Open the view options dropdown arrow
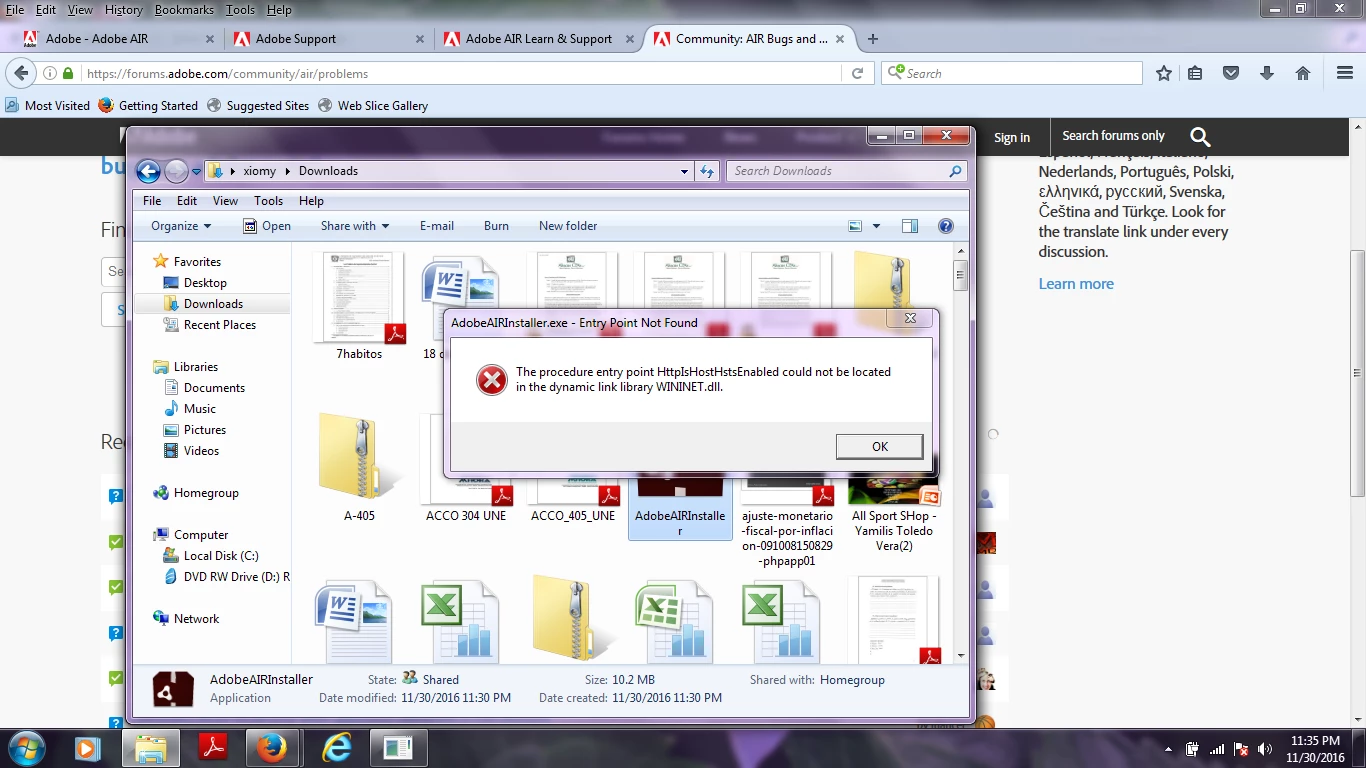Screen dimensions: 1366x768 point(876,226)
